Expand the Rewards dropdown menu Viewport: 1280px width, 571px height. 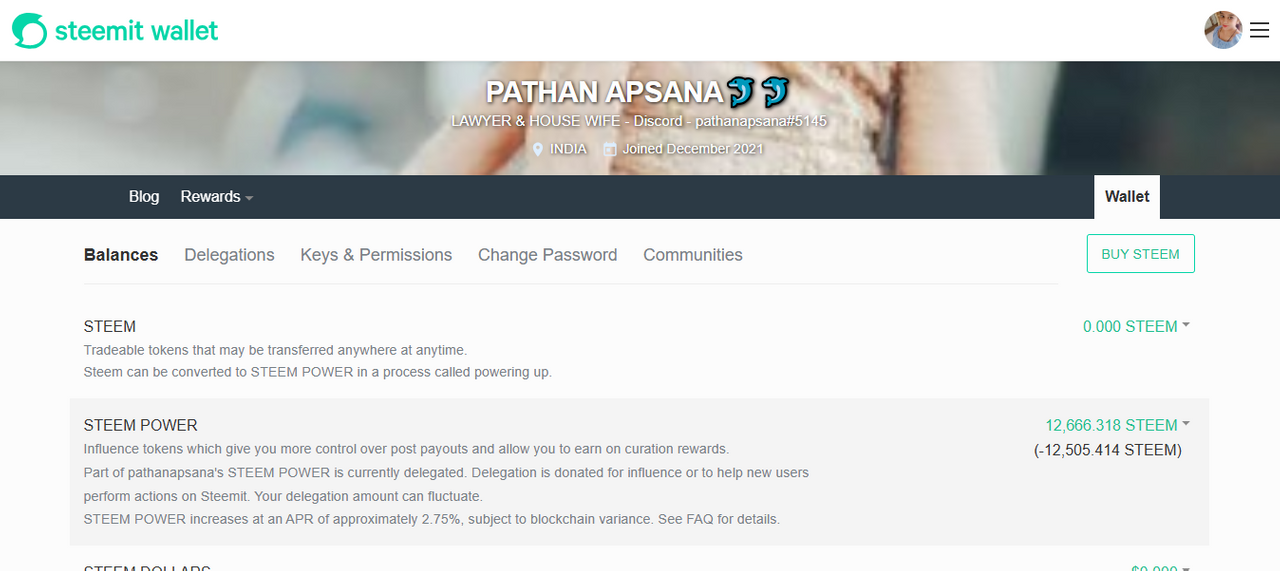[216, 197]
